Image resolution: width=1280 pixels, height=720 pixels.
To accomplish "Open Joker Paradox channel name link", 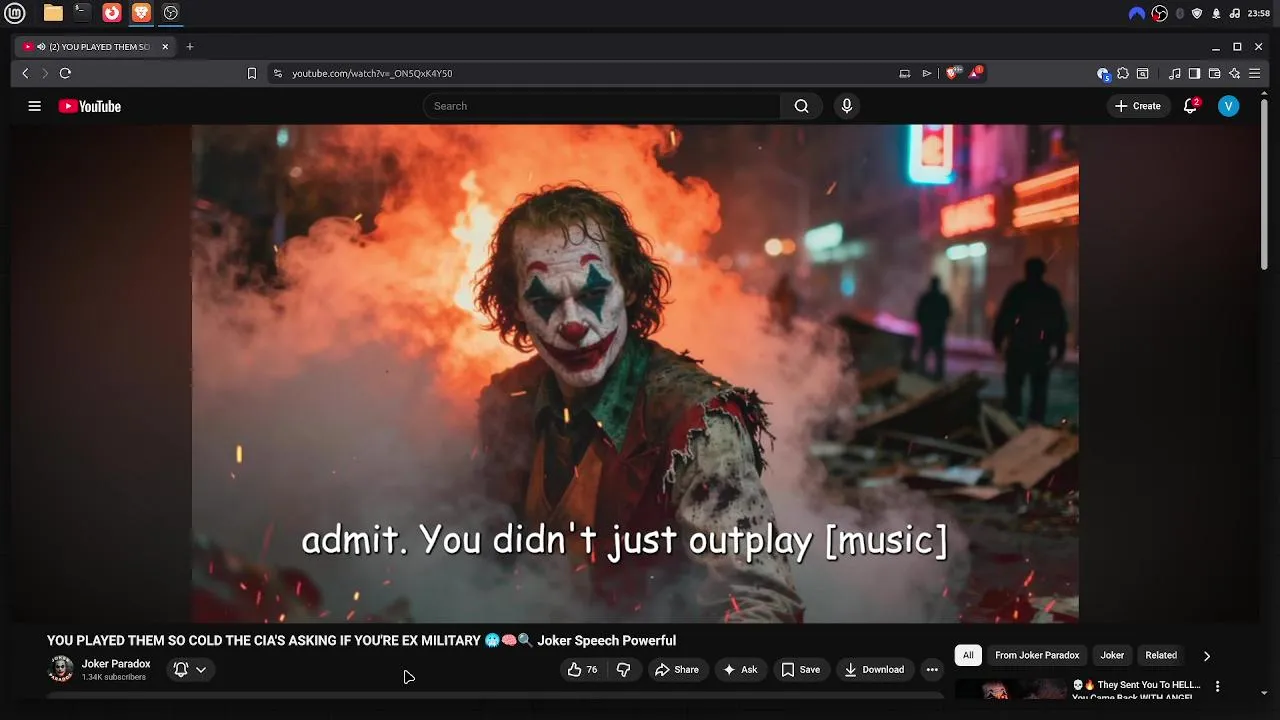I will 116,664.
